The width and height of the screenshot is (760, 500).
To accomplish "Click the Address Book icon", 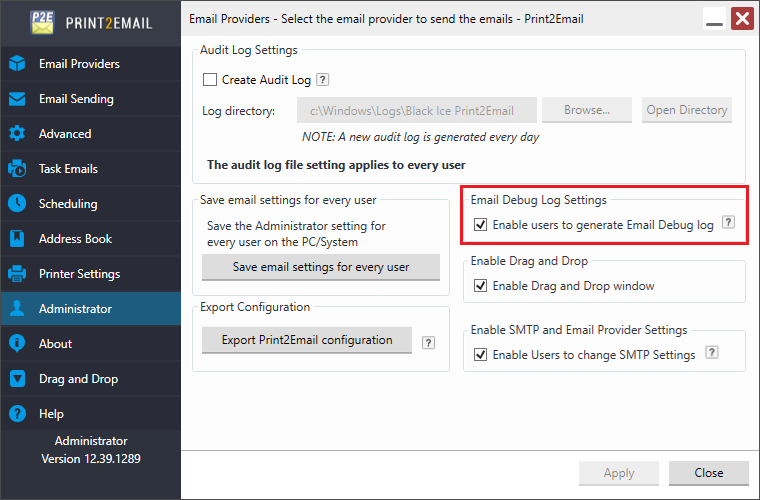I will pyautogui.click(x=17, y=239).
